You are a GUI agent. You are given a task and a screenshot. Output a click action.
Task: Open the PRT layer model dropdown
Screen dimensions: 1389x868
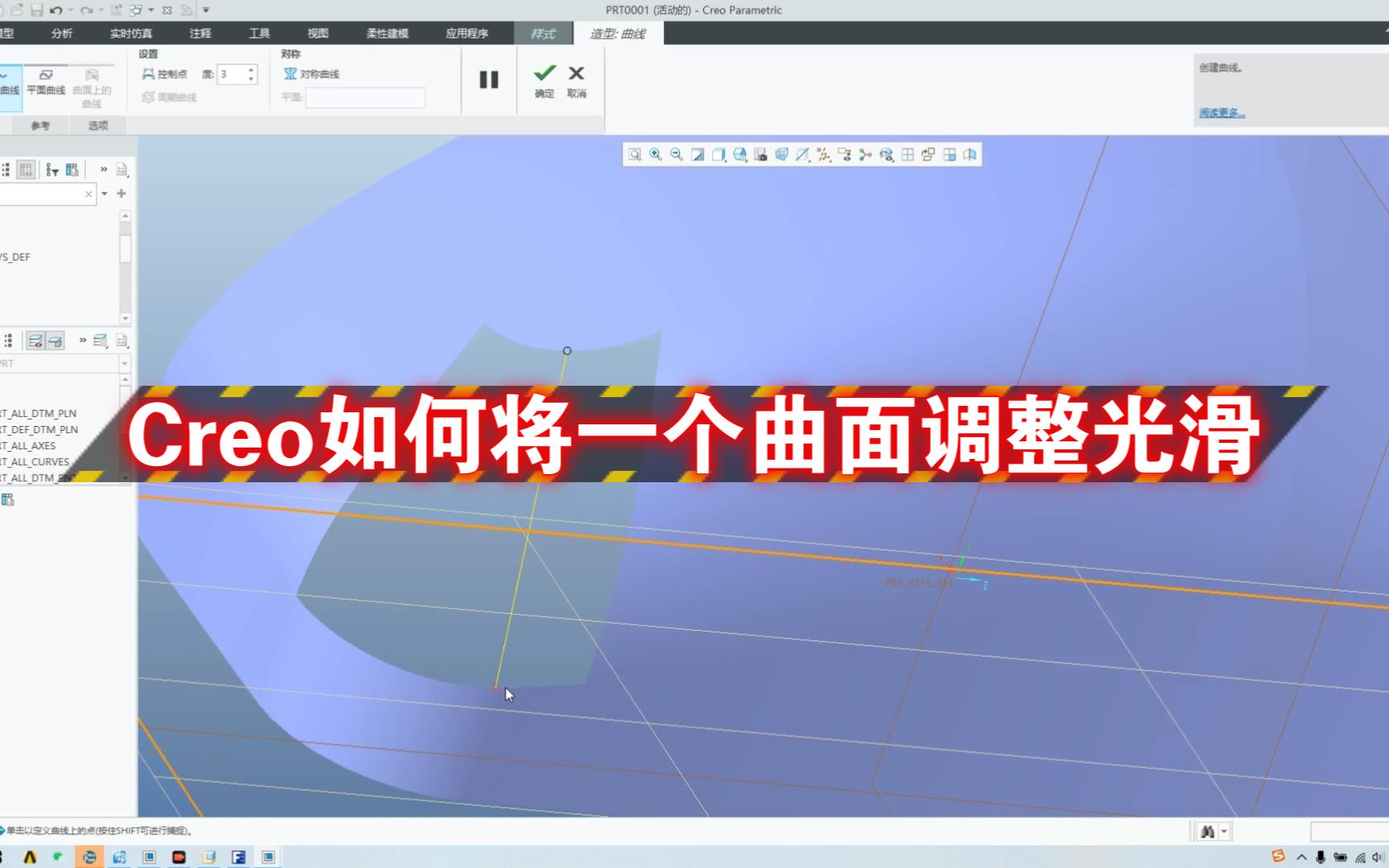125,363
